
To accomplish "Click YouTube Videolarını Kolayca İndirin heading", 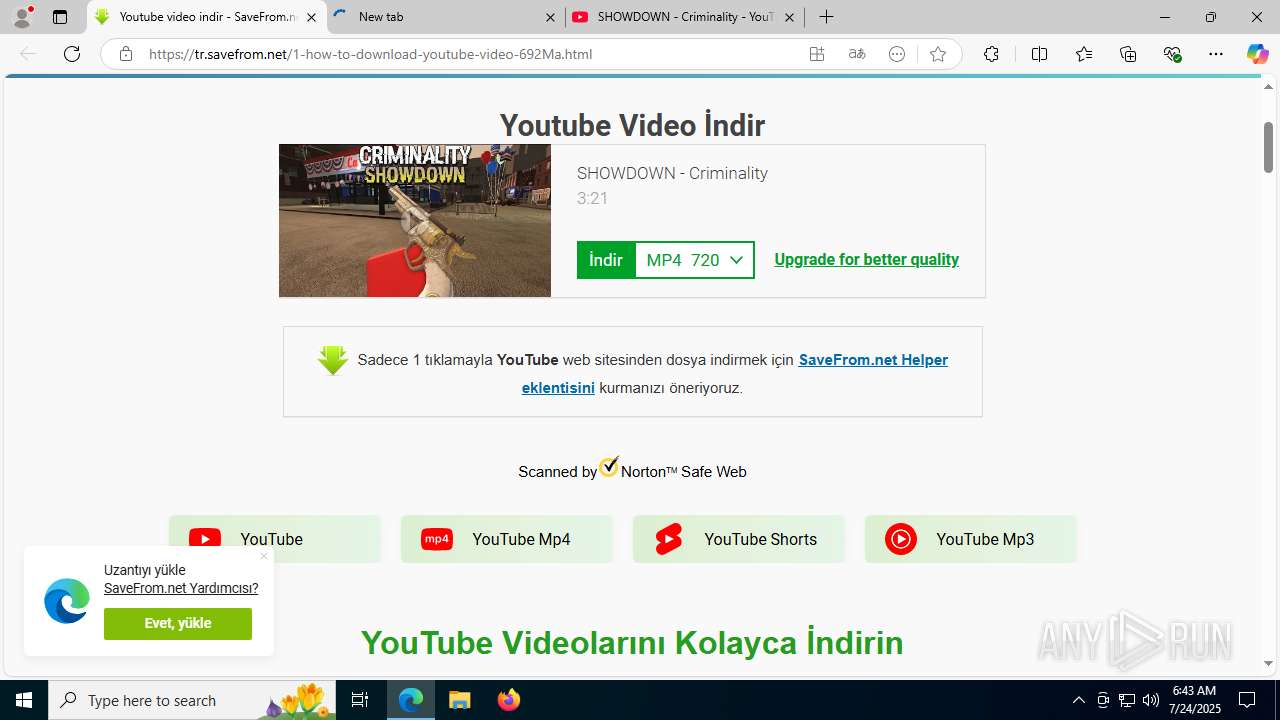I will (x=632, y=642).
